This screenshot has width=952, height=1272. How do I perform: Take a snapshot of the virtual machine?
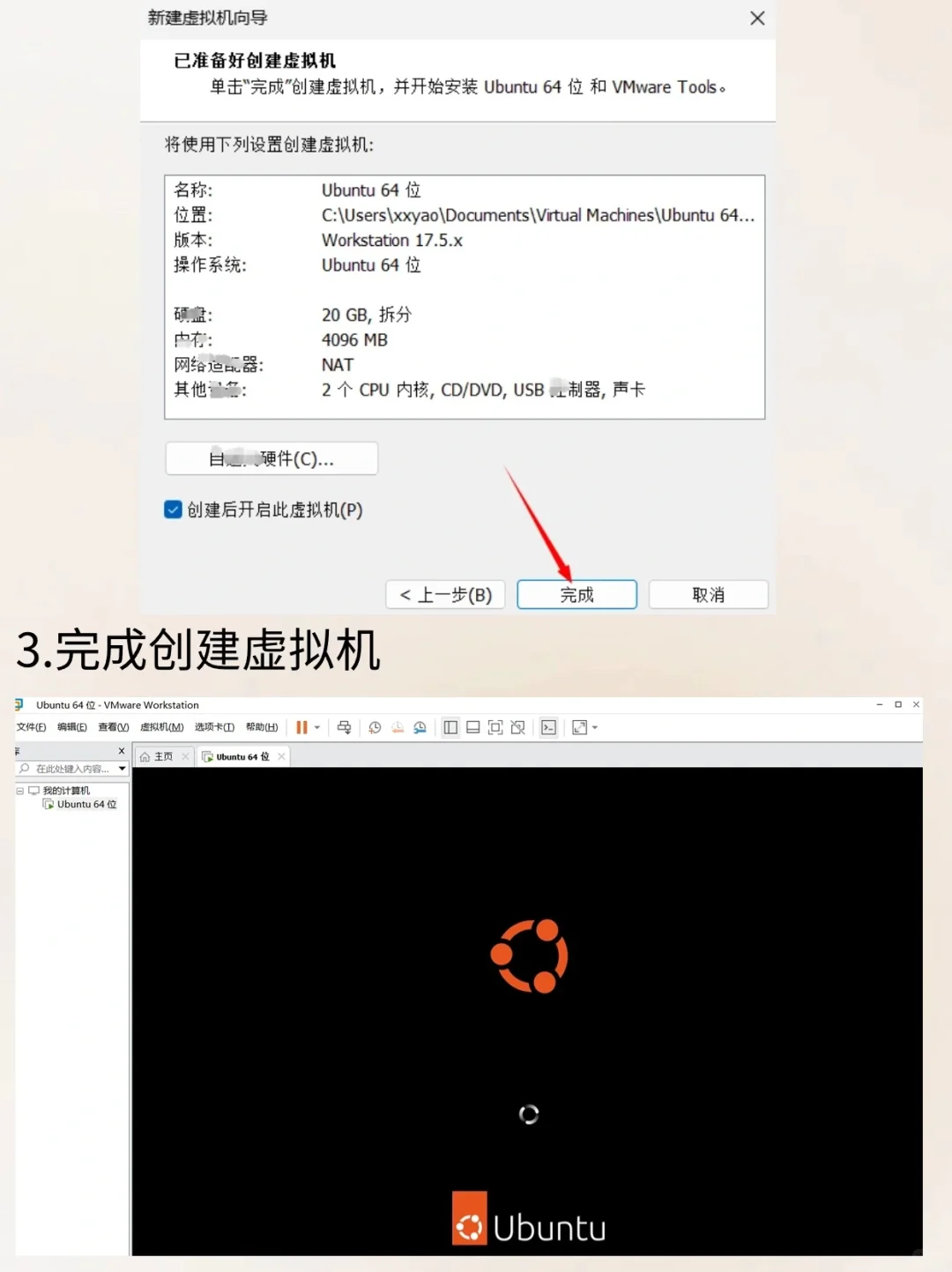(x=374, y=727)
